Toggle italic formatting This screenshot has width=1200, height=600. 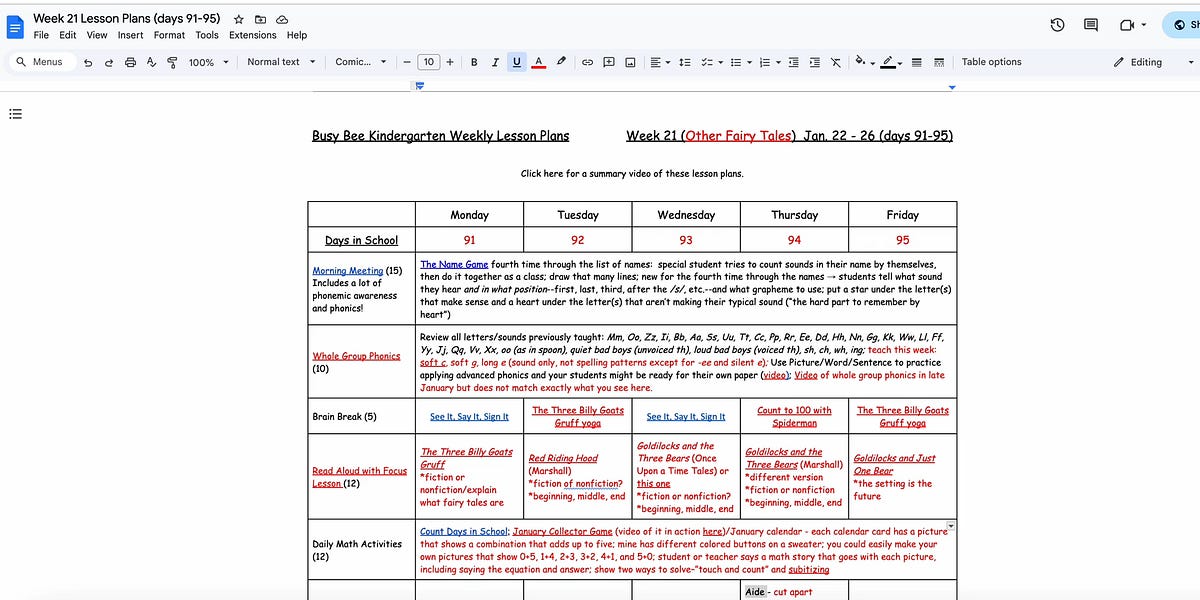pyautogui.click(x=495, y=61)
